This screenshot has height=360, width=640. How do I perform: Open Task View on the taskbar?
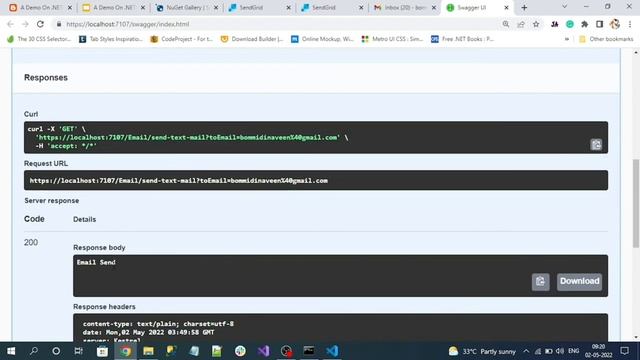click(x=79, y=351)
